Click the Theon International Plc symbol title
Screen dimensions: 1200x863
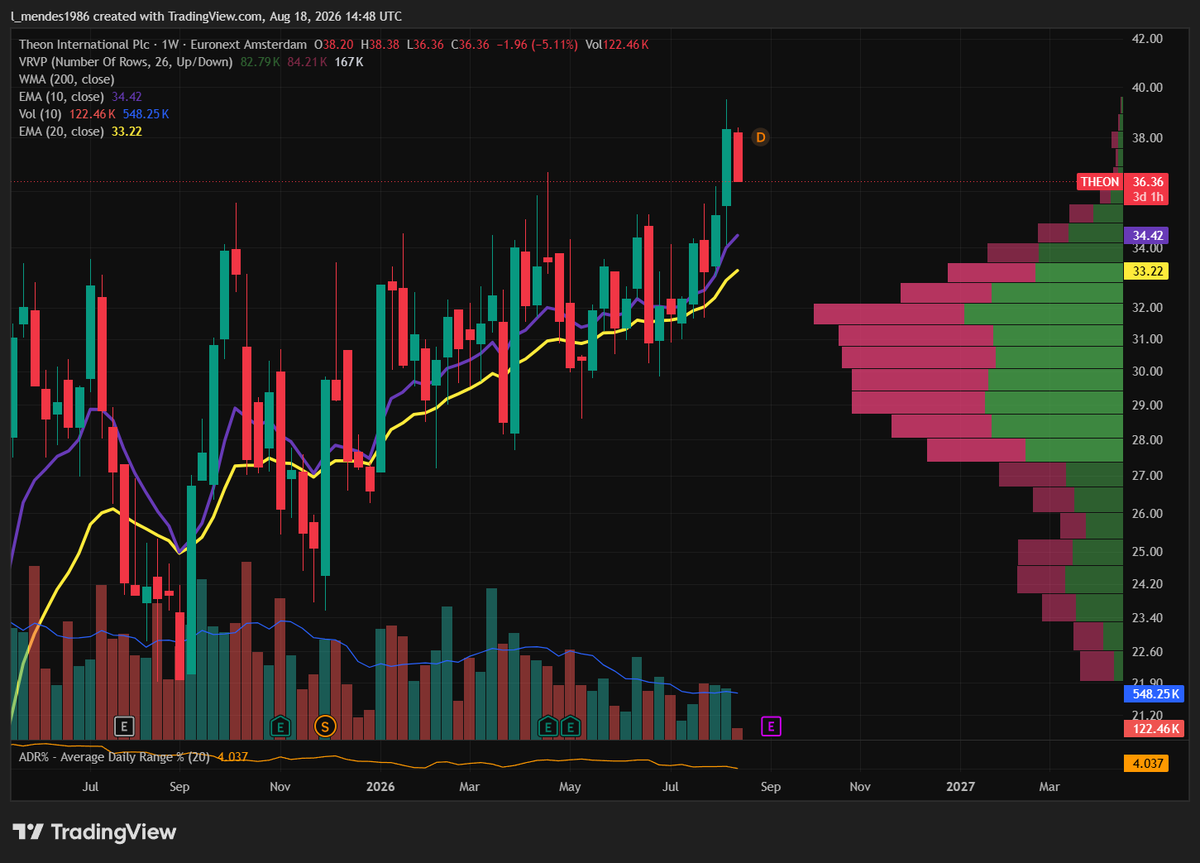[82, 45]
